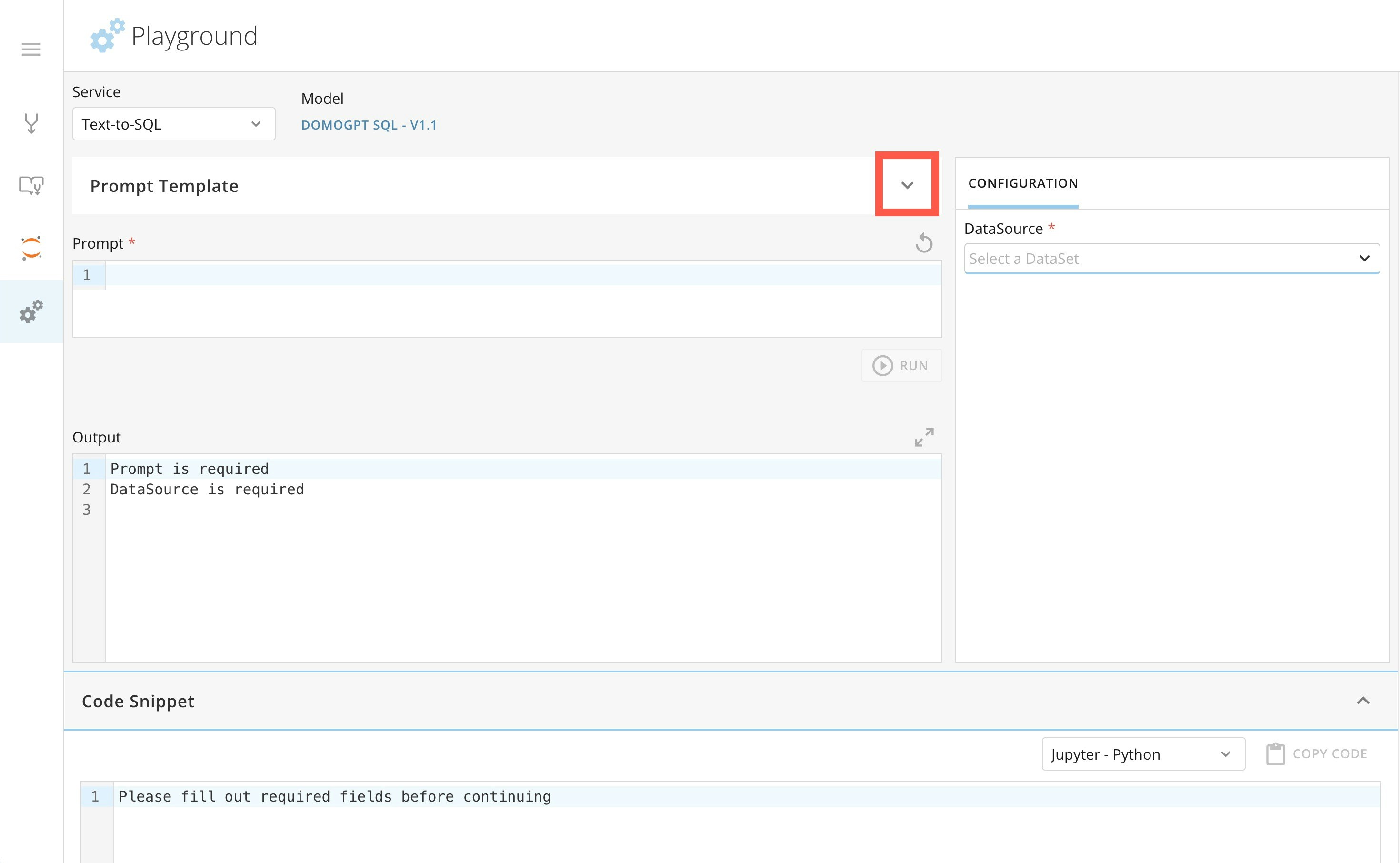1400x863 pixels.
Task: Open the Jupyter - Python language dropdown
Action: (1143, 754)
